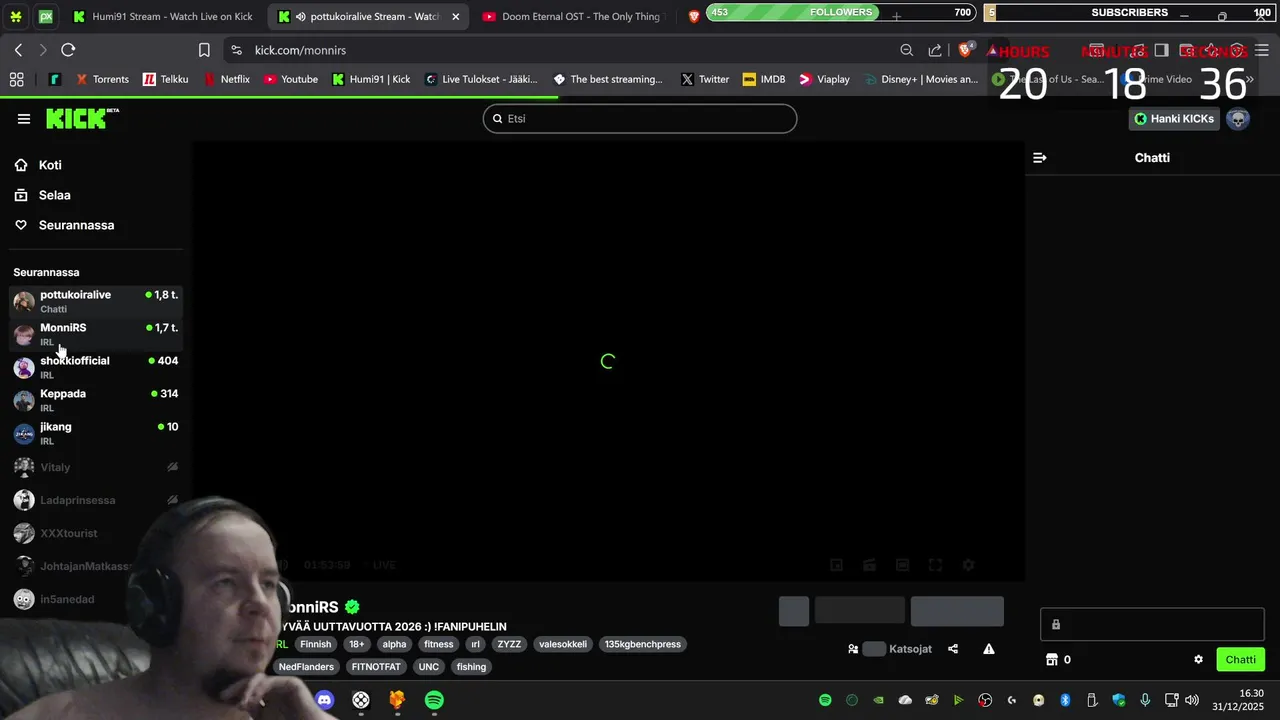Open the MonniRS channel in the sidebar
The height and width of the screenshot is (720, 1280).
tap(95, 334)
